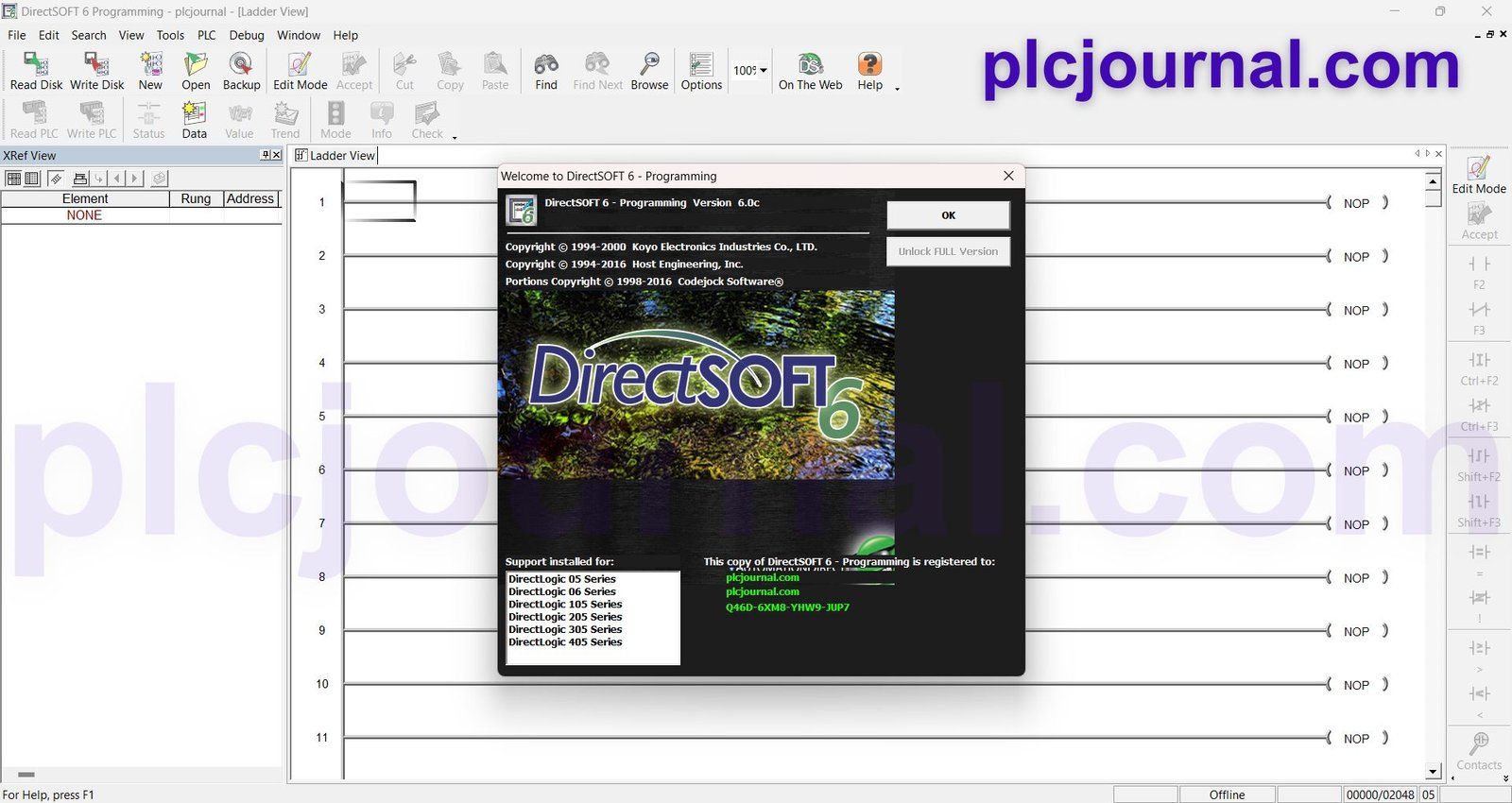Toggle Edit Mode in the main toolbar

click(300, 72)
